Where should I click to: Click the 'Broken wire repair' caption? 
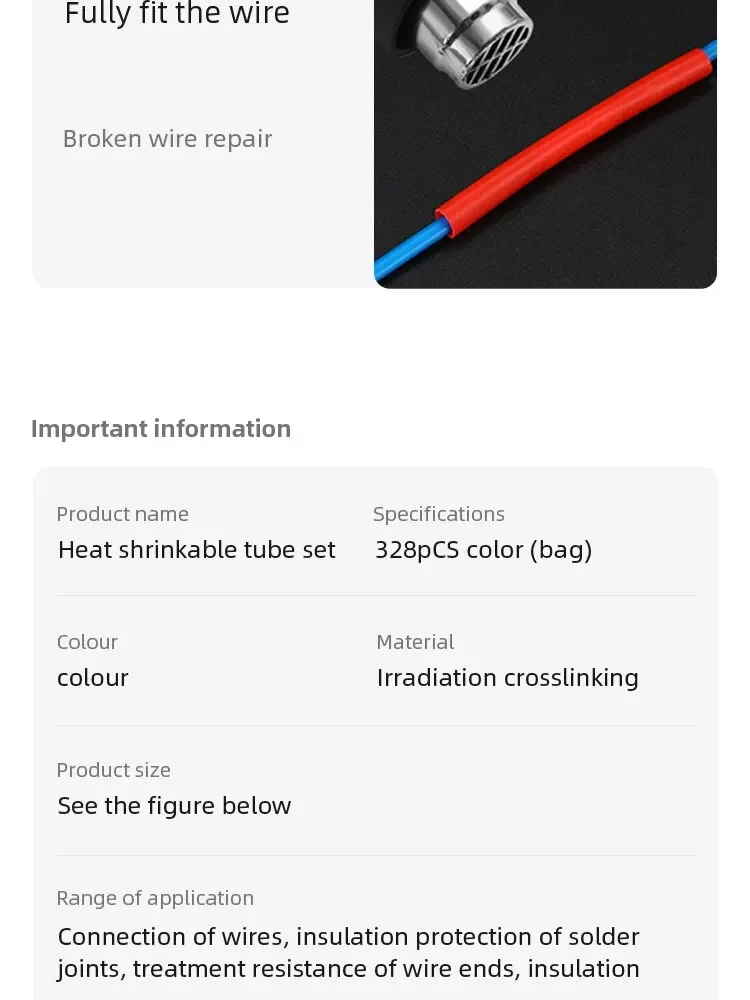pyautogui.click(x=168, y=139)
